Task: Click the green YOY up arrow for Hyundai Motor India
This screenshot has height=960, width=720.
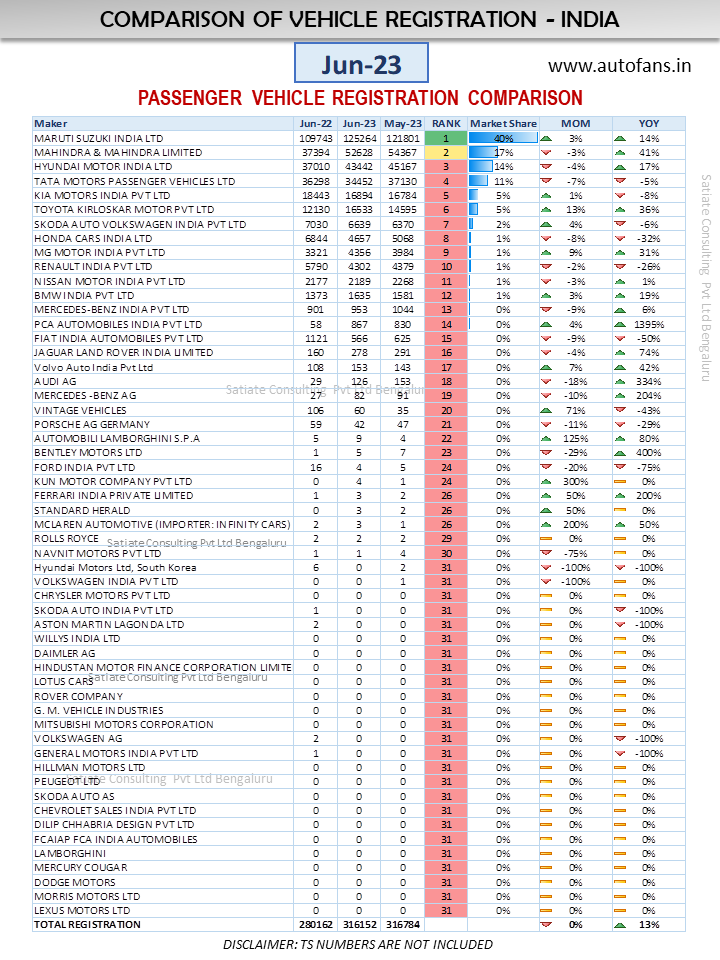Action: [620, 167]
